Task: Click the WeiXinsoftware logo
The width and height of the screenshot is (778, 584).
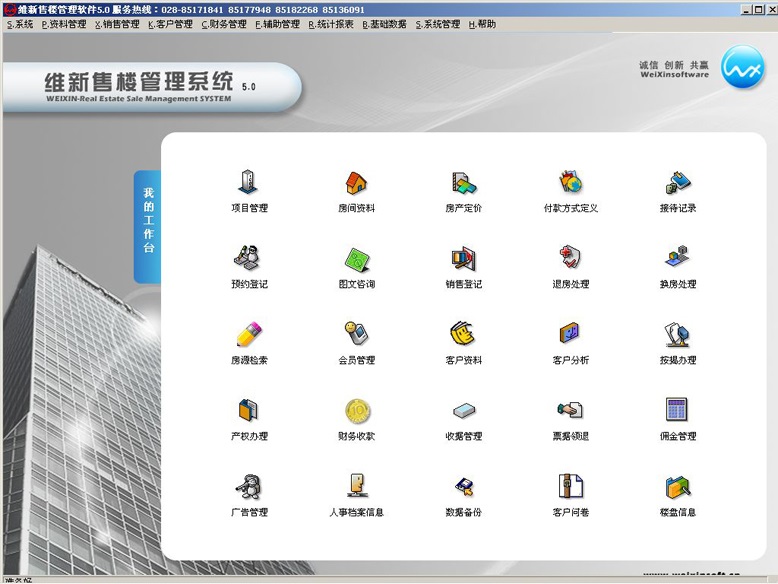Action: [743, 69]
